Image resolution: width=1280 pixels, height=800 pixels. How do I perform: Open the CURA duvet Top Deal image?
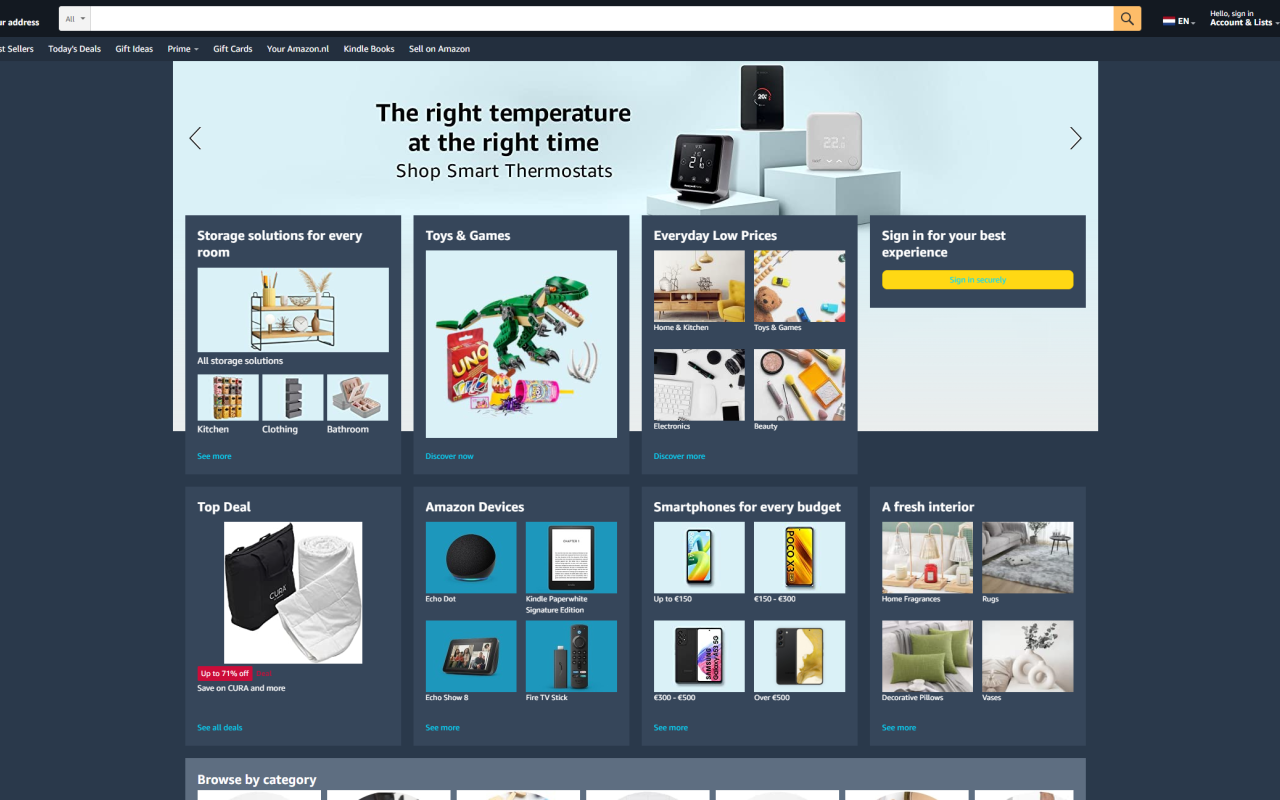click(x=293, y=593)
